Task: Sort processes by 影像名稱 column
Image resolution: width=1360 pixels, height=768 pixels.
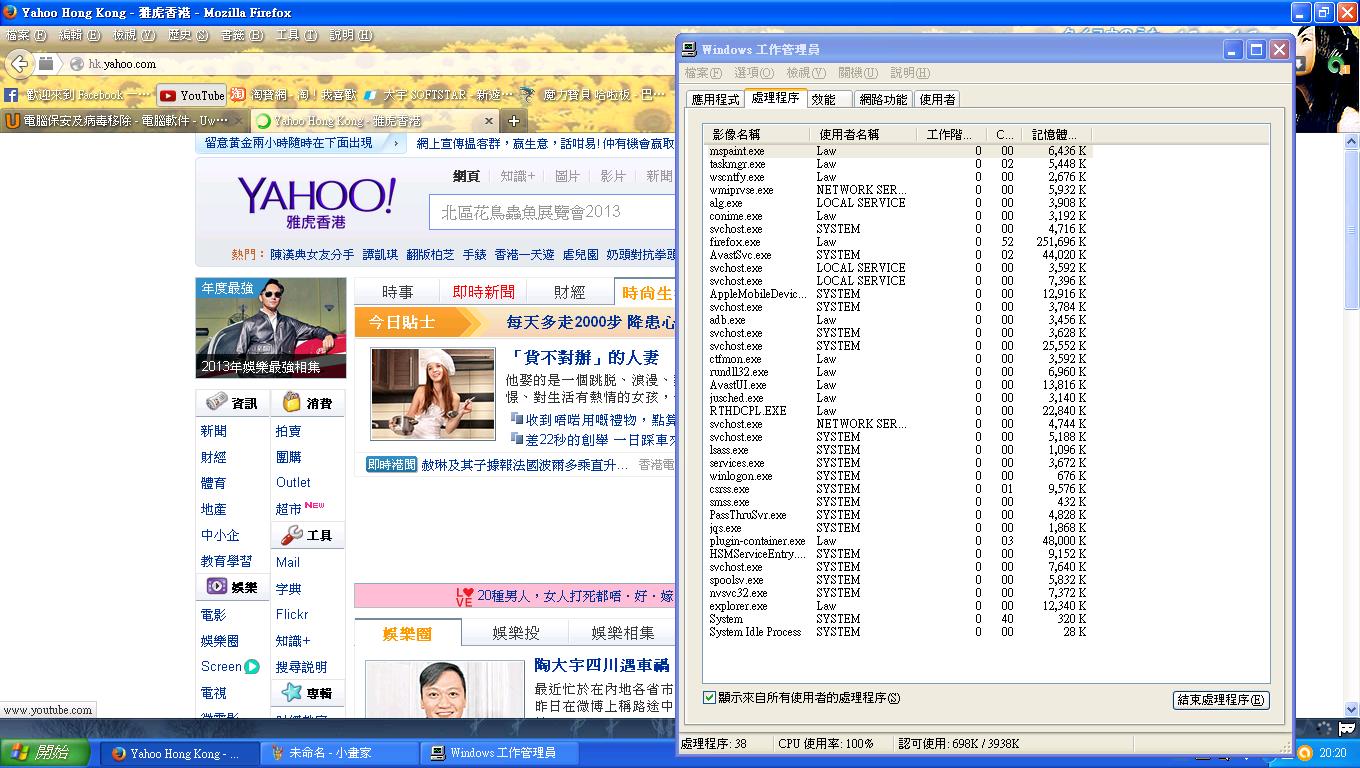Action: (x=757, y=134)
